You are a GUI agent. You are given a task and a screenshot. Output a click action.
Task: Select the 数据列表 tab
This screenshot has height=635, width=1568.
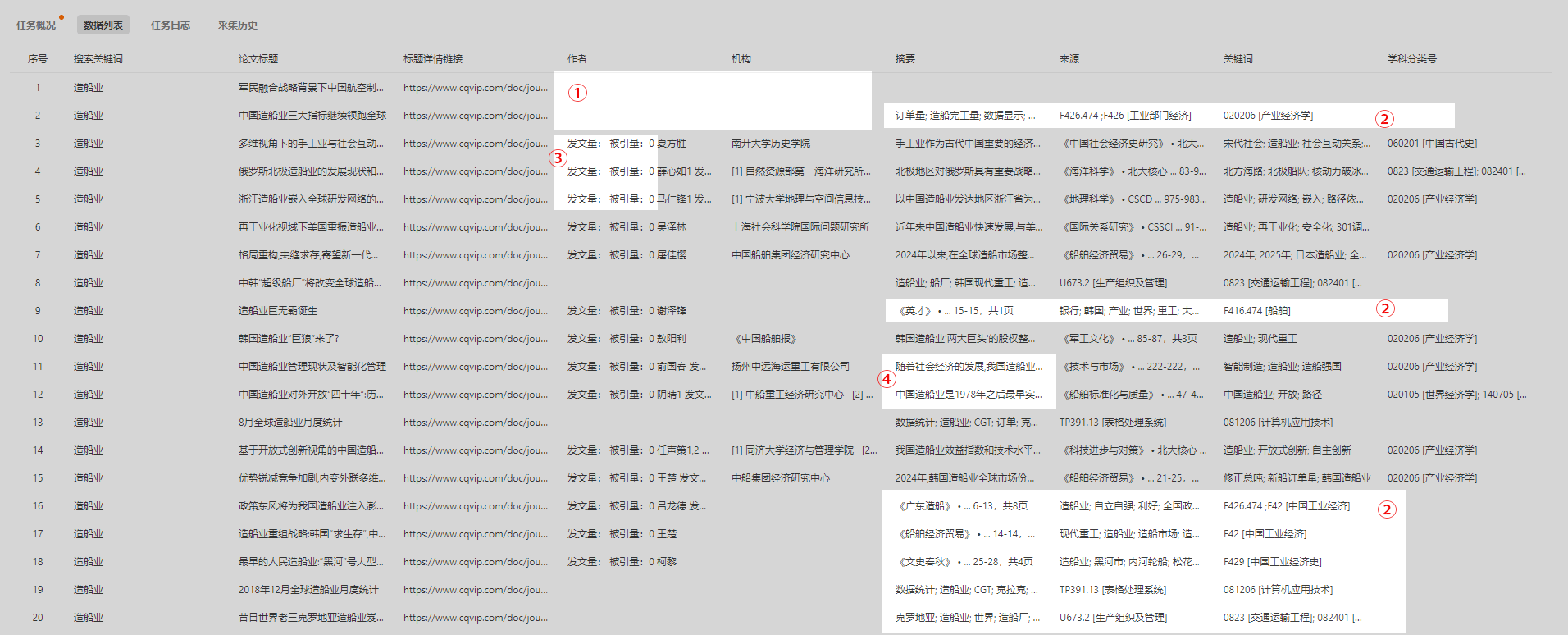point(103,25)
